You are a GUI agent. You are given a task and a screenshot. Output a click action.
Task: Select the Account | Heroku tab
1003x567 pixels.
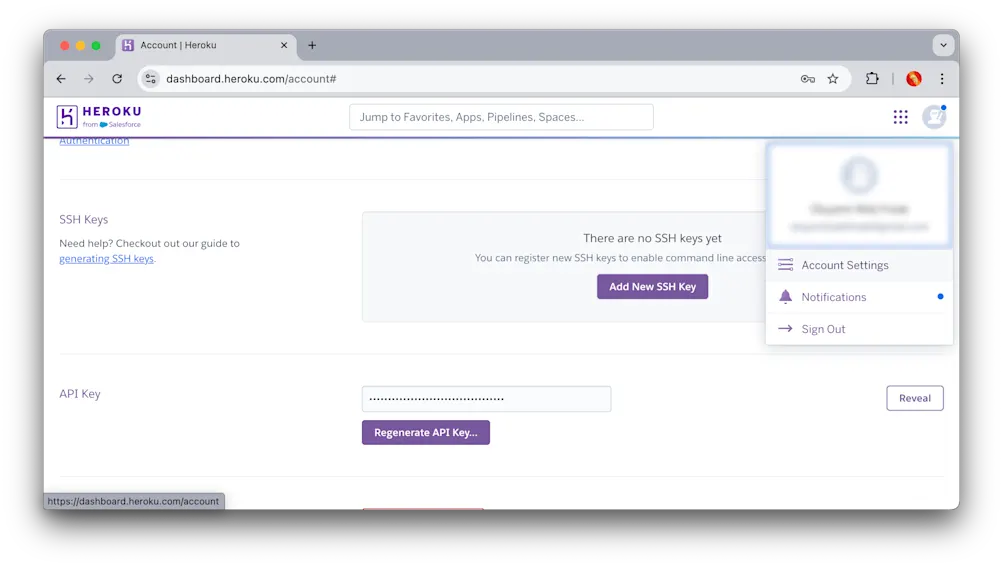(x=206, y=45)
